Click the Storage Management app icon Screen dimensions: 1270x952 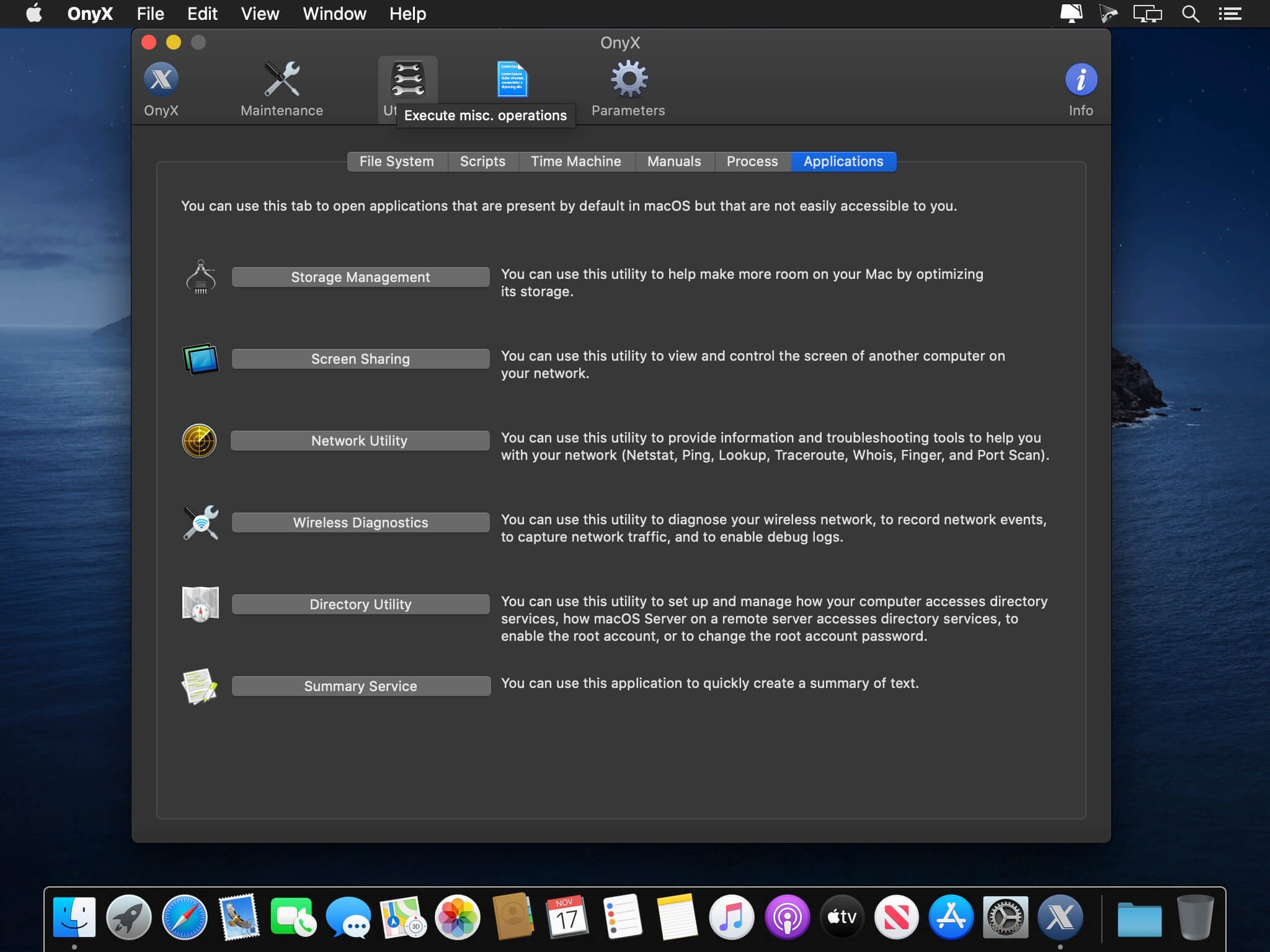200,277
